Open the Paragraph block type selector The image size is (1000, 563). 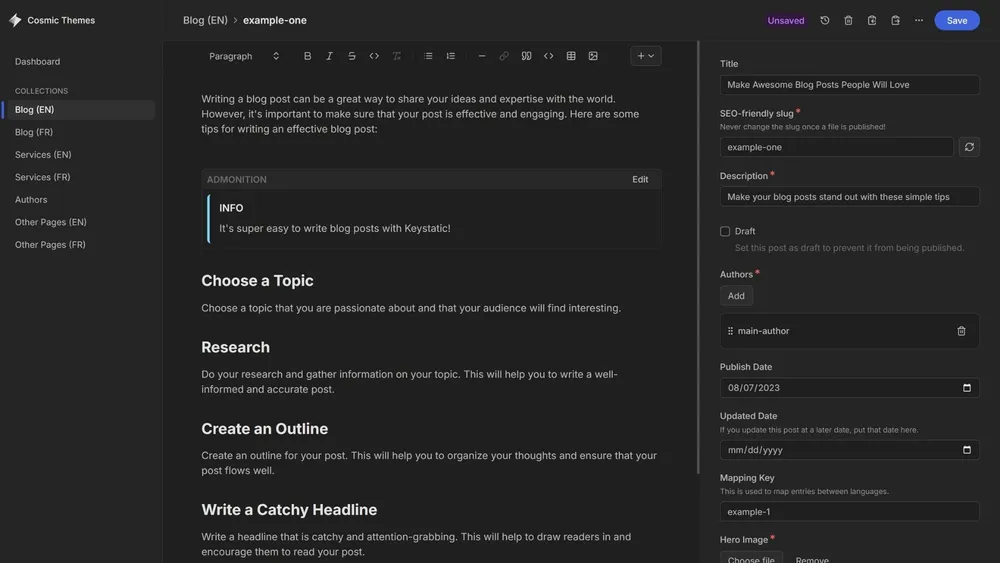coord(244,56)
